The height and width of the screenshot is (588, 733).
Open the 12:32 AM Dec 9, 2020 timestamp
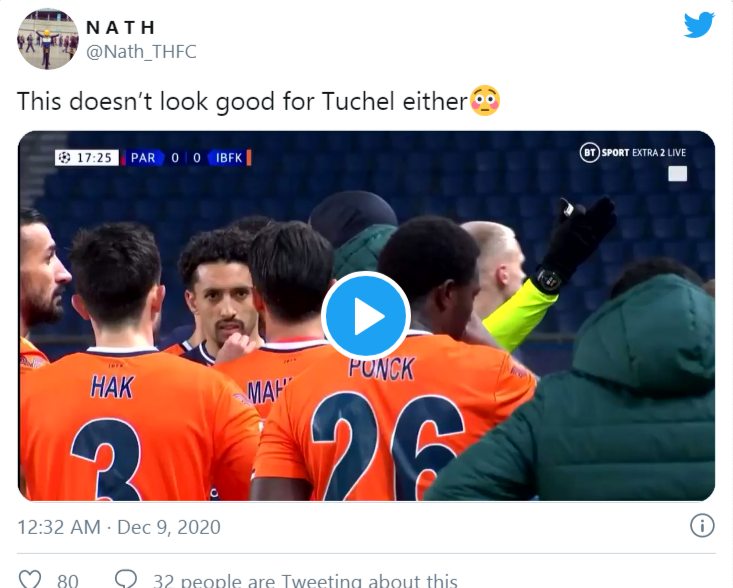(119, 526)
